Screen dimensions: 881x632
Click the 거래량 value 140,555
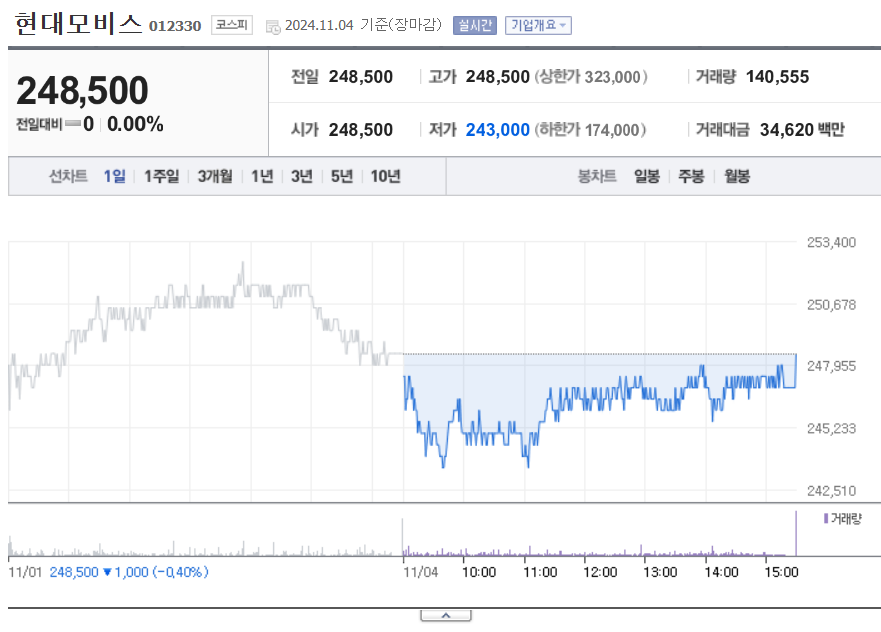[x=778, y=76]
